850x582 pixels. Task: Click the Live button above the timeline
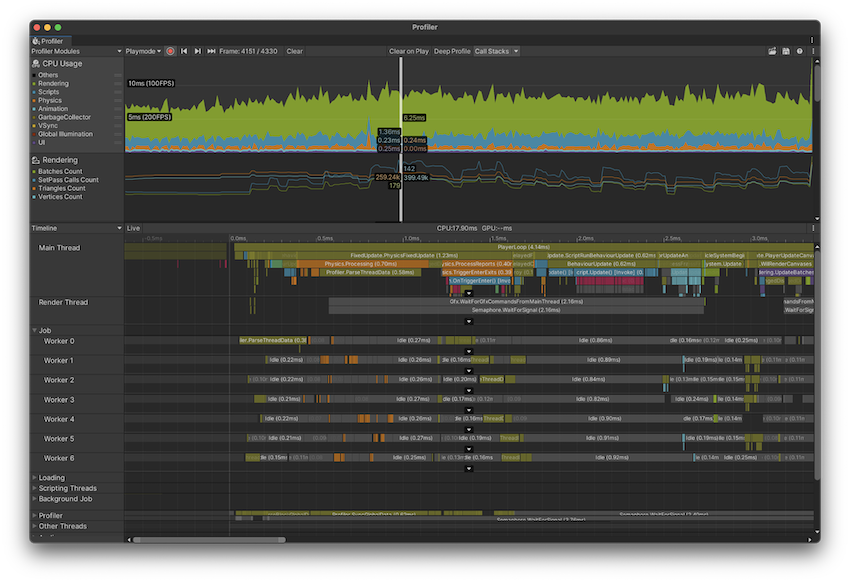coord(132,227)
